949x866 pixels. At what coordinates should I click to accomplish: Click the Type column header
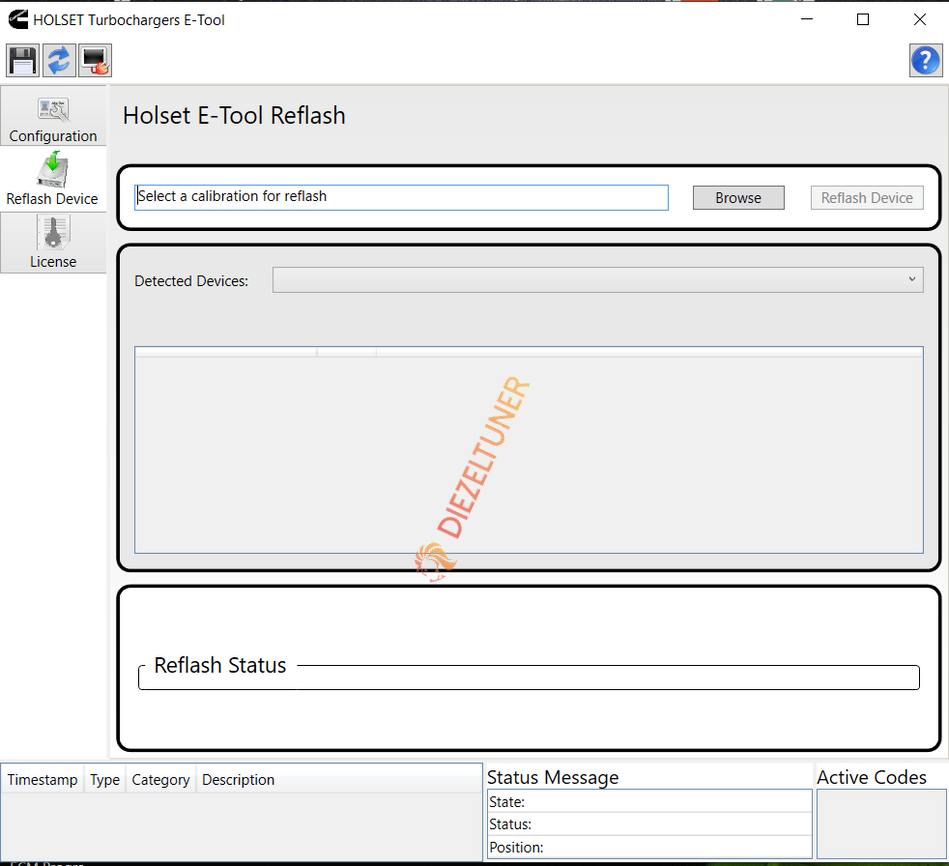point(105,779)
